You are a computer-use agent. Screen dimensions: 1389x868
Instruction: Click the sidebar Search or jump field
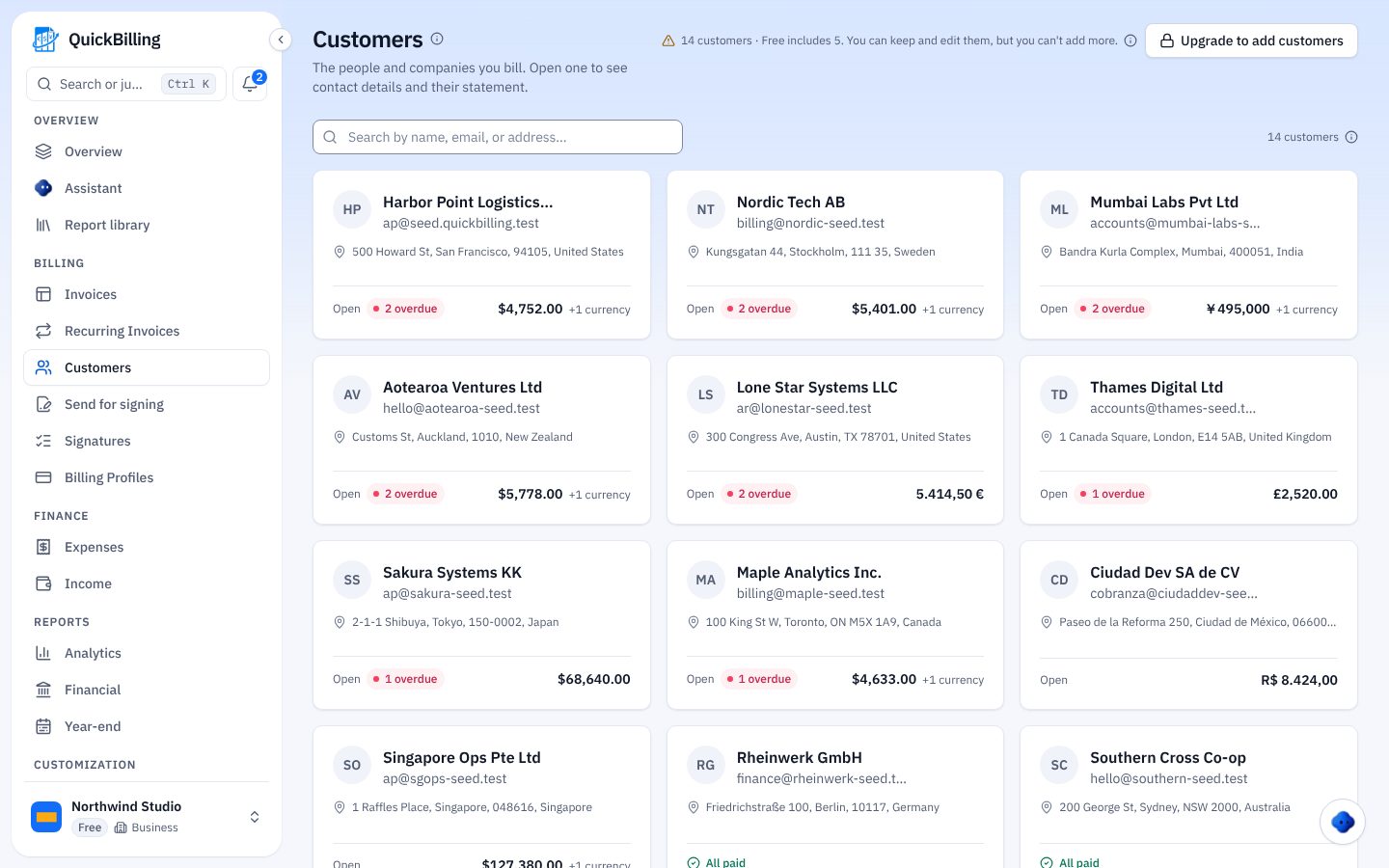coord(126,84)
